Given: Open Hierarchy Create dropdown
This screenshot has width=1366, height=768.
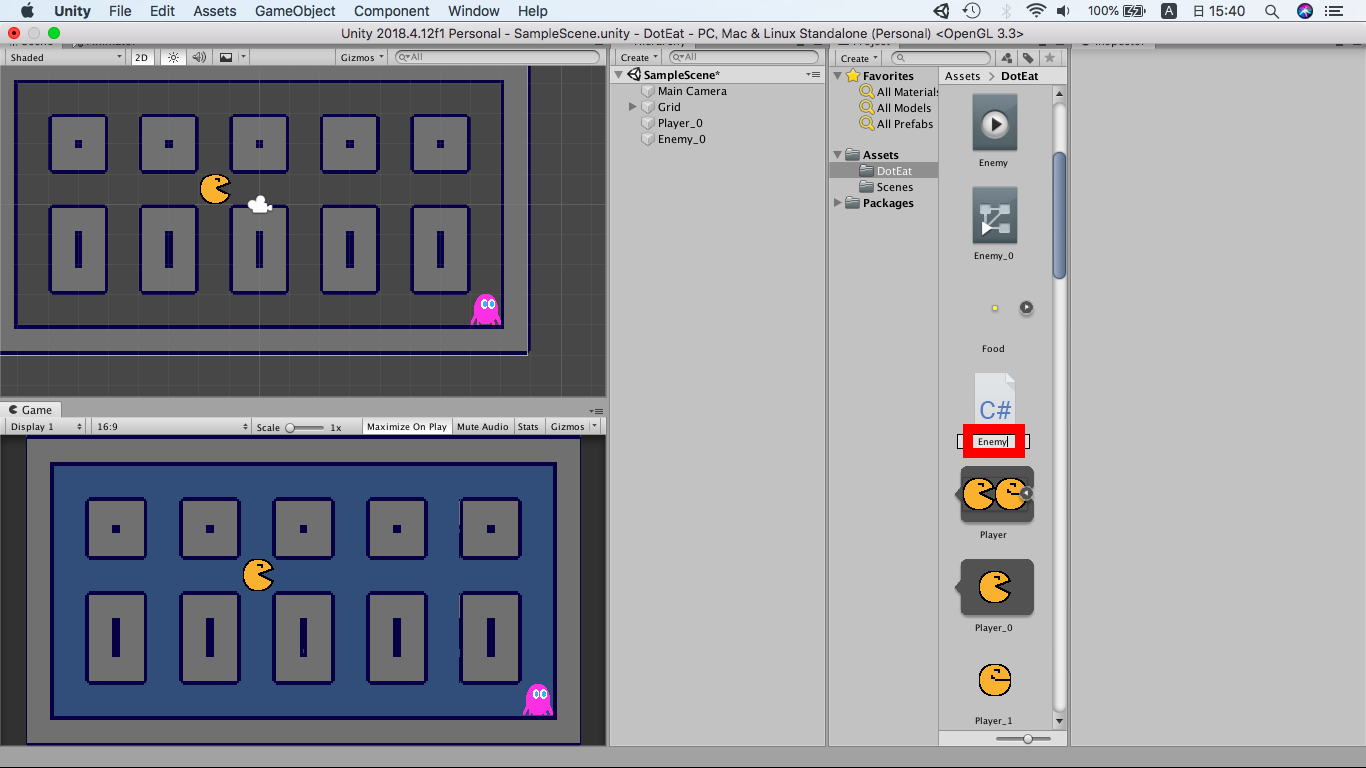Looking at the screenshot, I should point(639,58).
